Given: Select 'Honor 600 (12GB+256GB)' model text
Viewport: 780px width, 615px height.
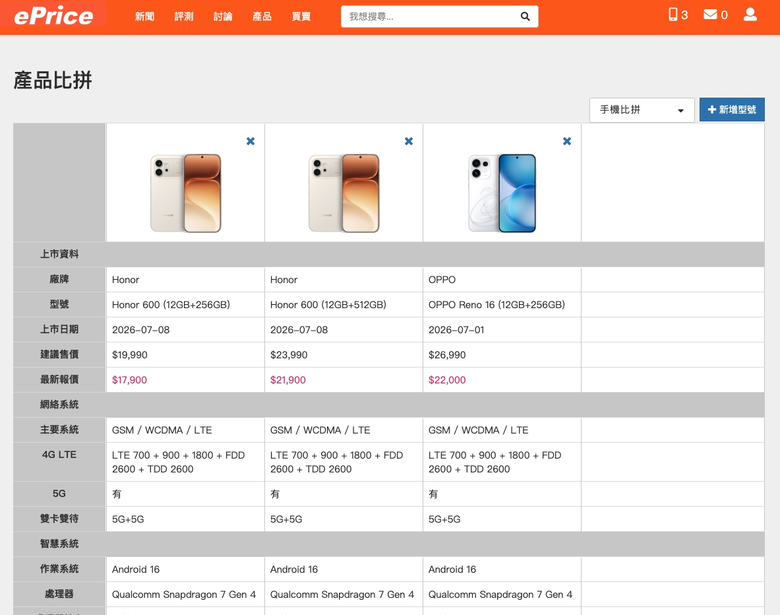Looking at the screenshot, I should click(171, 305).
